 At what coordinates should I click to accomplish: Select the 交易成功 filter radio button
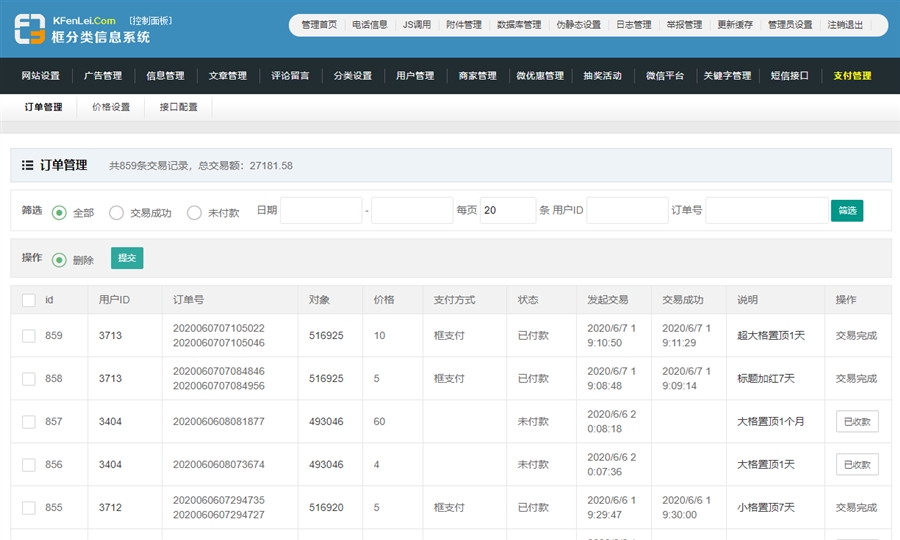point(116,212)
